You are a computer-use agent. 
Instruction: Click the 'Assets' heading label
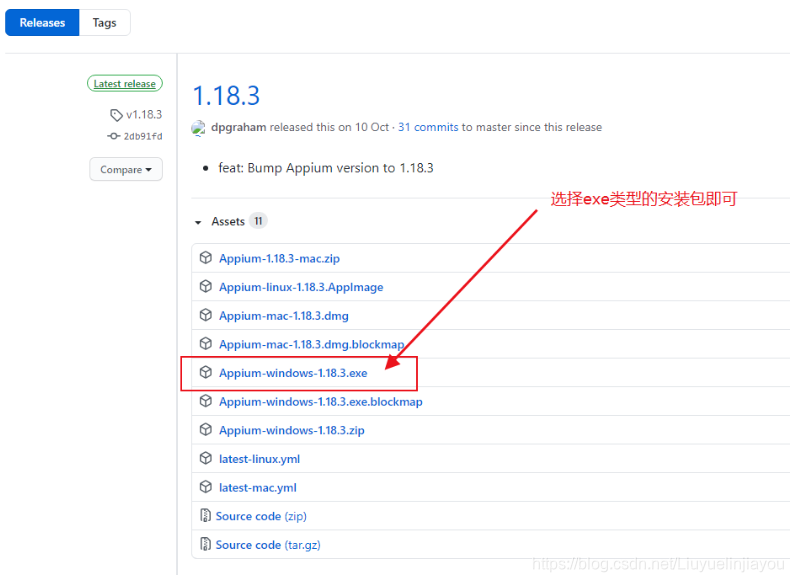coord(228,221)
